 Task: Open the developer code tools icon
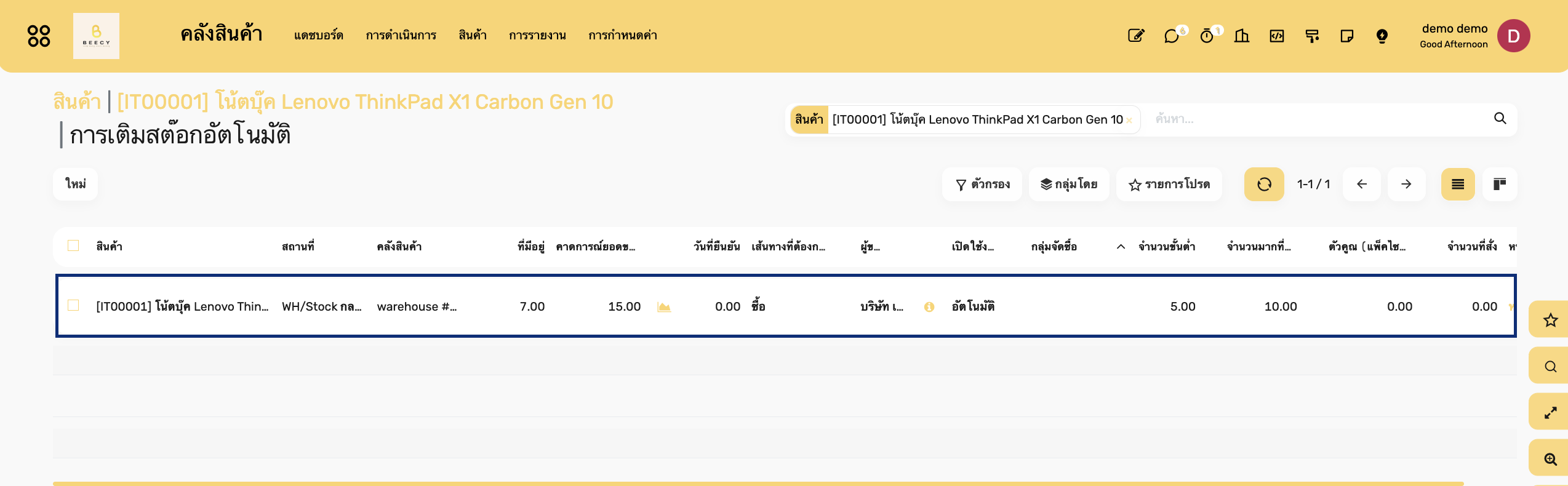[x=1277, y=36]
